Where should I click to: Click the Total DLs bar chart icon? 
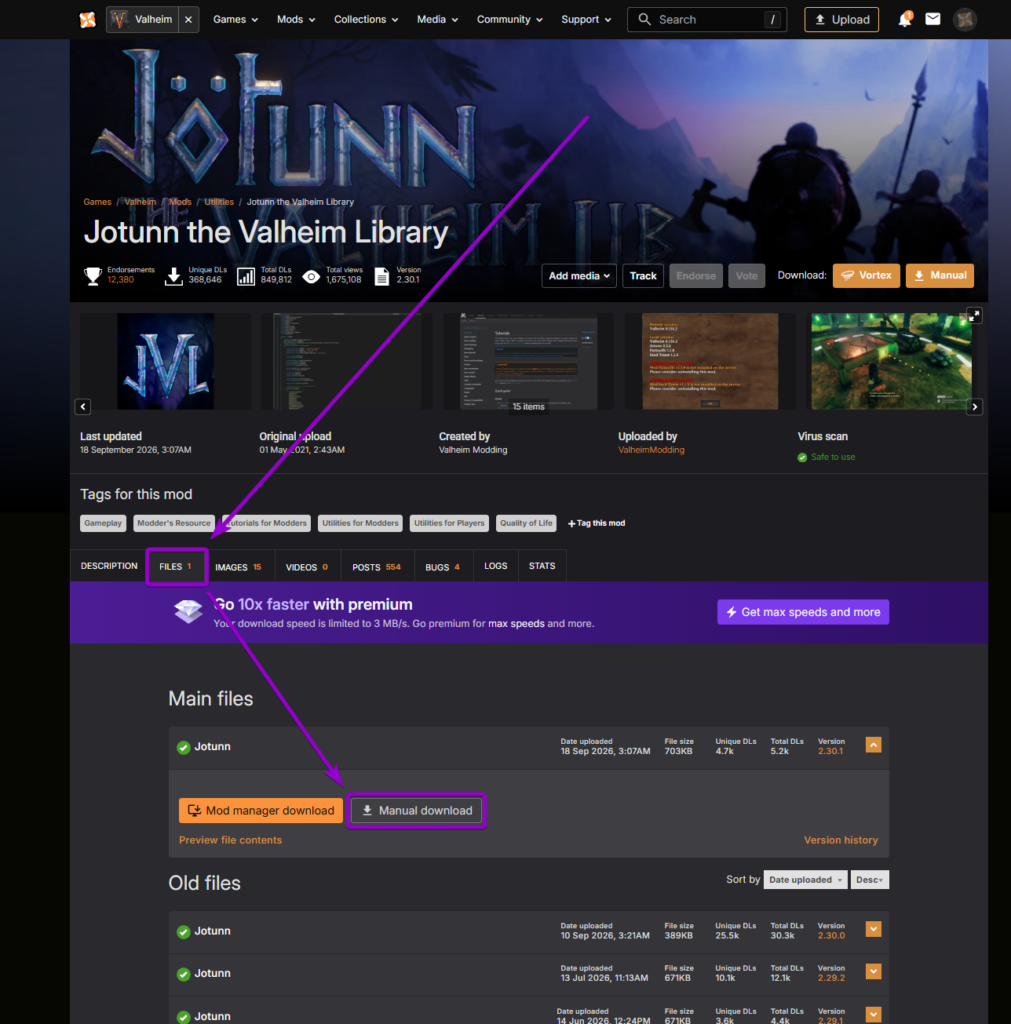pos(246,276)
